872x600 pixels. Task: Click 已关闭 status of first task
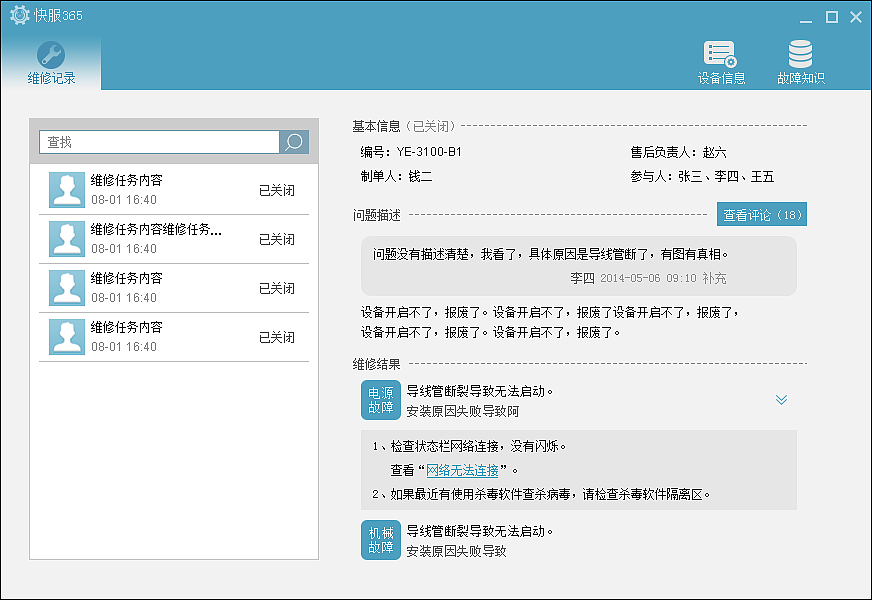point(277,190)
